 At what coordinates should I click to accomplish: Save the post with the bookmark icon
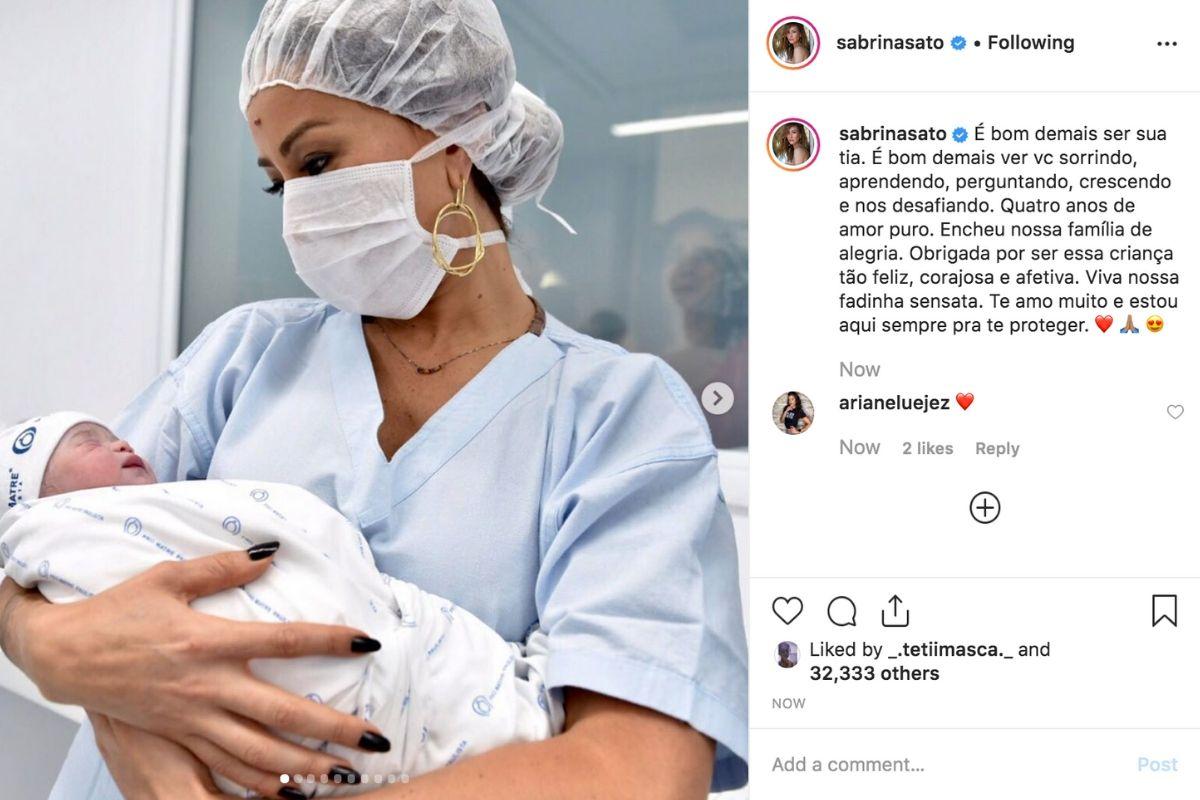(1164, 611)
